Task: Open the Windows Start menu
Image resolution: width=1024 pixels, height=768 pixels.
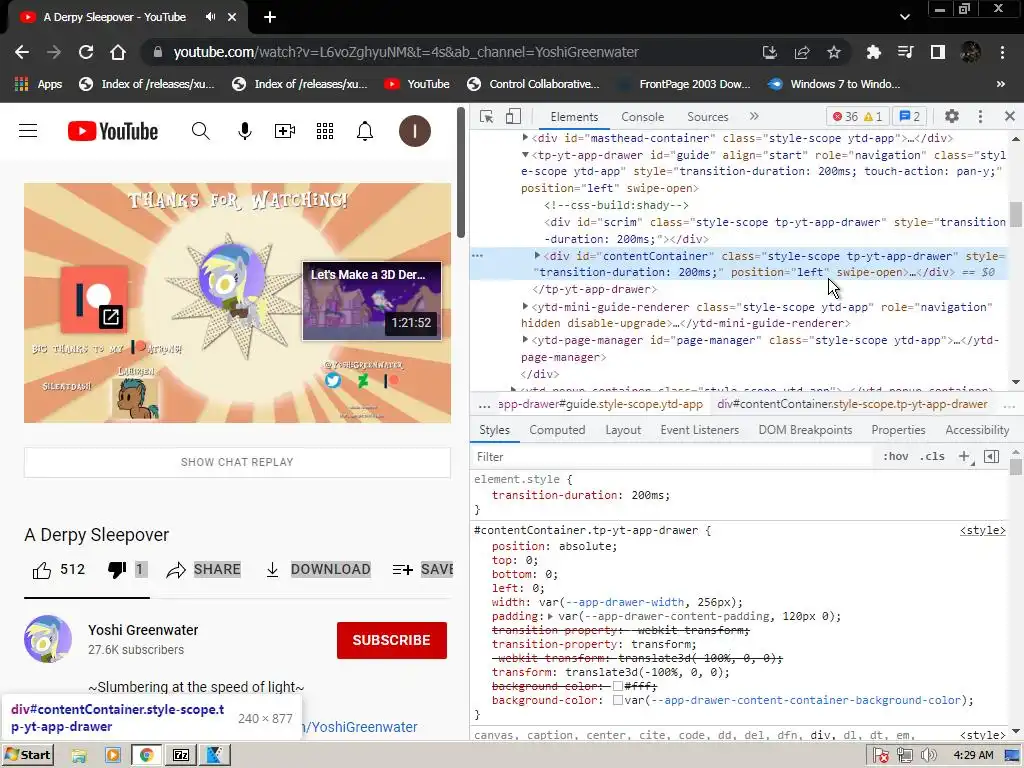Action: pos(27,755)
